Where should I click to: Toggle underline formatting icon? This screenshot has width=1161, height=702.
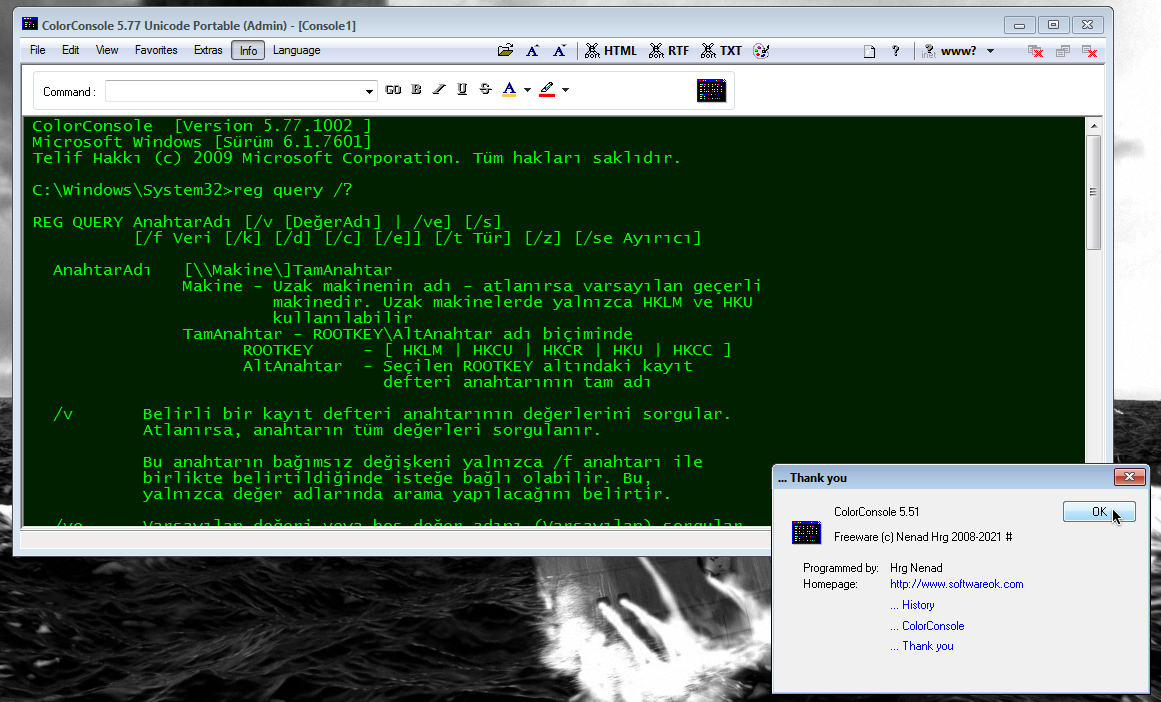(462, 90)
